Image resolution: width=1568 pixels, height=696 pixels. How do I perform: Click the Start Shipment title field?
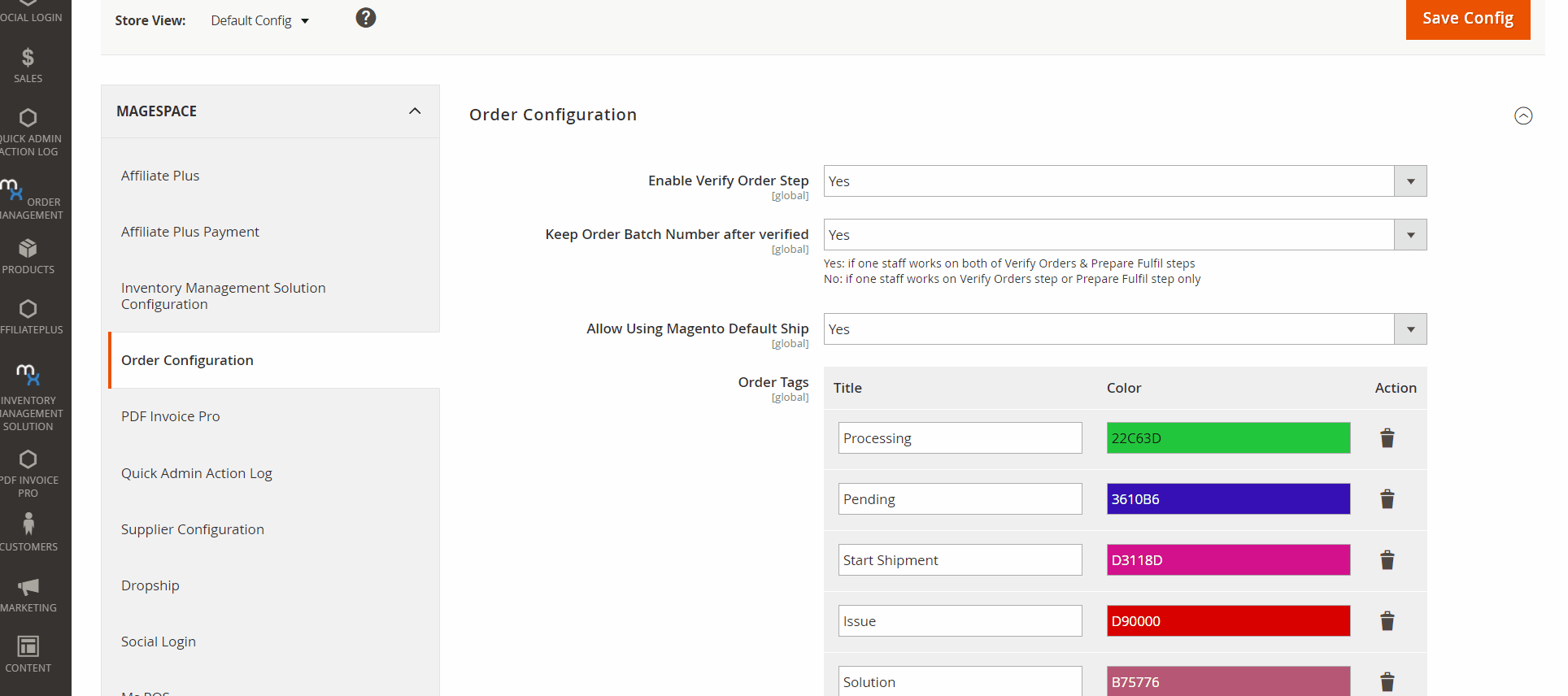coord(960,560)
